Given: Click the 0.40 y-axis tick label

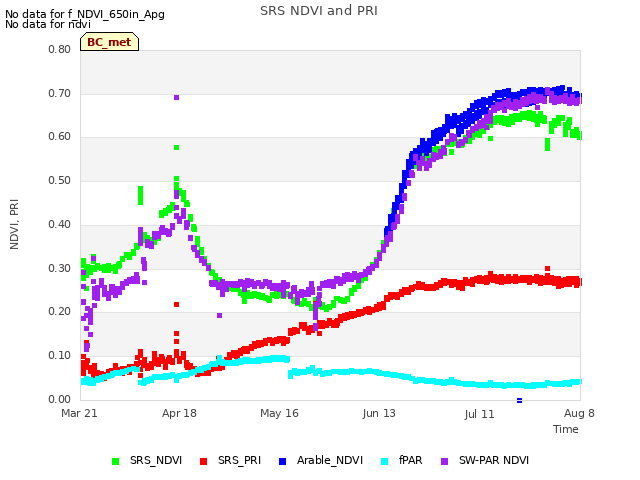Looking at the screenshot, I should [60, 224].
